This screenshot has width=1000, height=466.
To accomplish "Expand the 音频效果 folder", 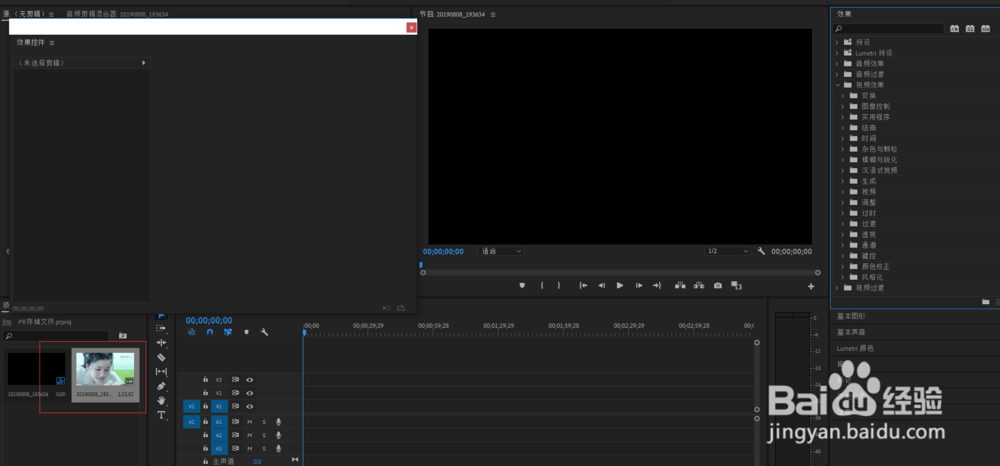I will click(x=837, y=64).
